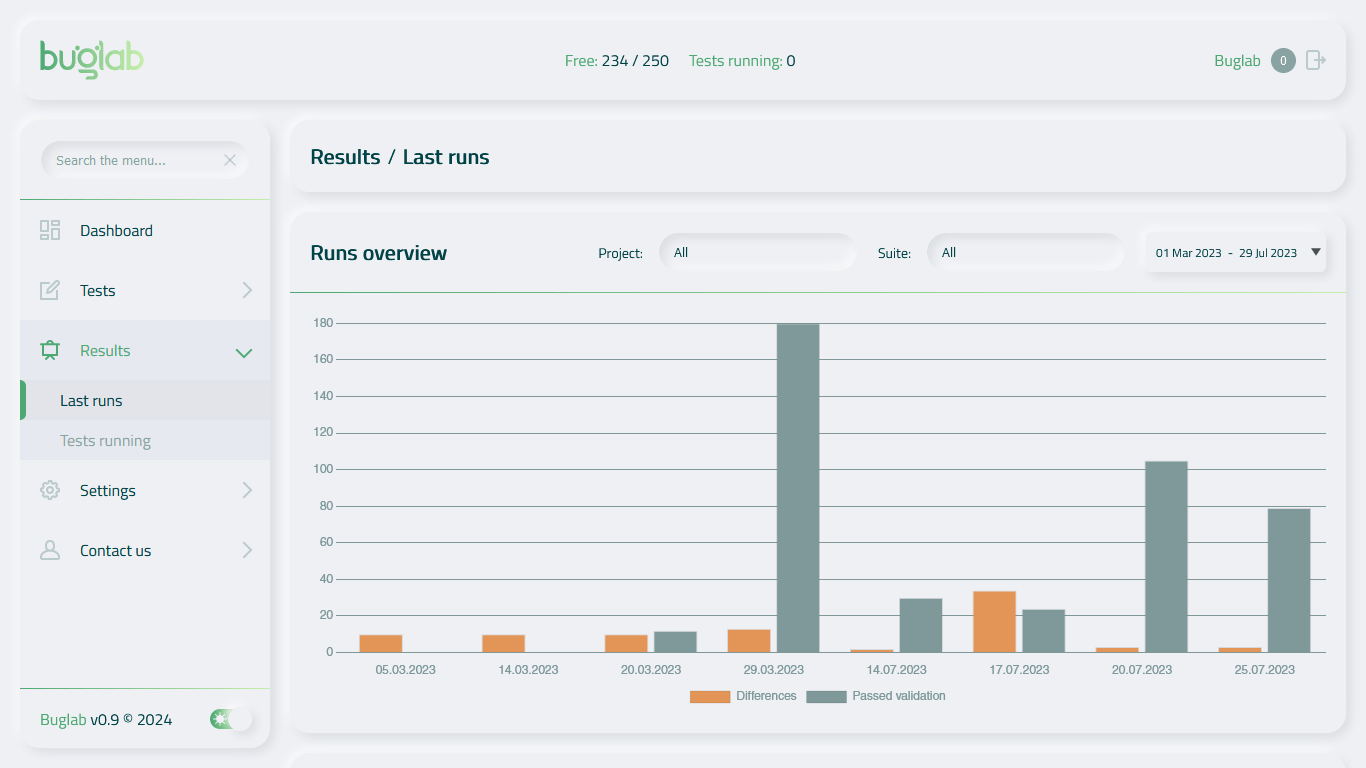This screenshot has width=1366, height=768.
Task: Open the Contact us menu item
Action: (145, 550)
